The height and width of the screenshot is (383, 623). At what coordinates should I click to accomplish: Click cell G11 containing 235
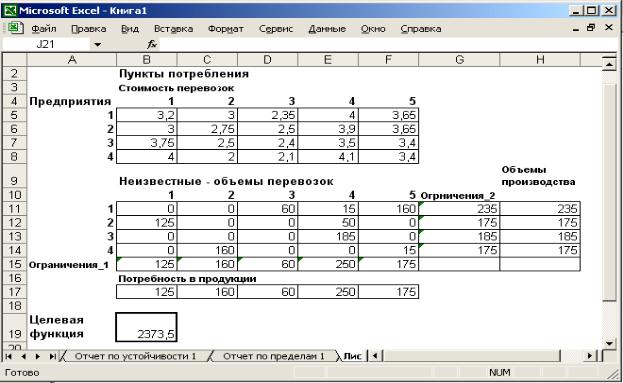pos(459,209)
